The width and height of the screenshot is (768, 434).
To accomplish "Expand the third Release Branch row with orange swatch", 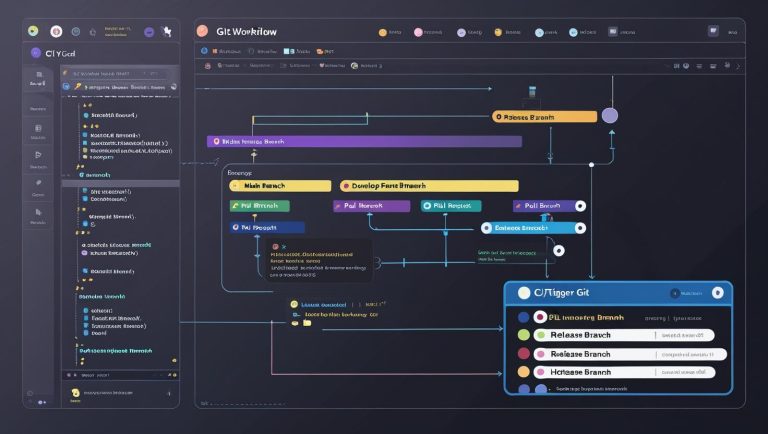I will tap(624, 372).
